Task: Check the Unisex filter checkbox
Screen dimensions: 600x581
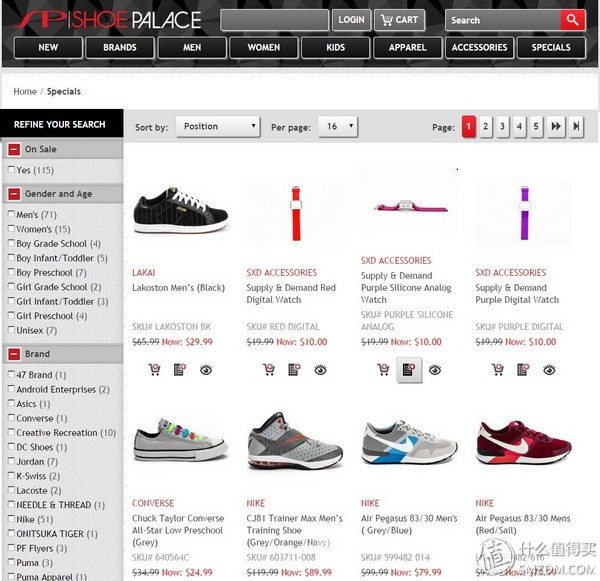Action: pyautogui.click(x=11, y=330)
